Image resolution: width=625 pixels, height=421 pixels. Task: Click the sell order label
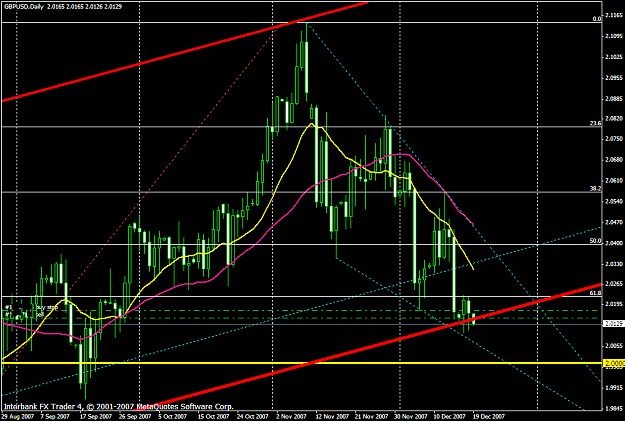(x=40, y=315)
